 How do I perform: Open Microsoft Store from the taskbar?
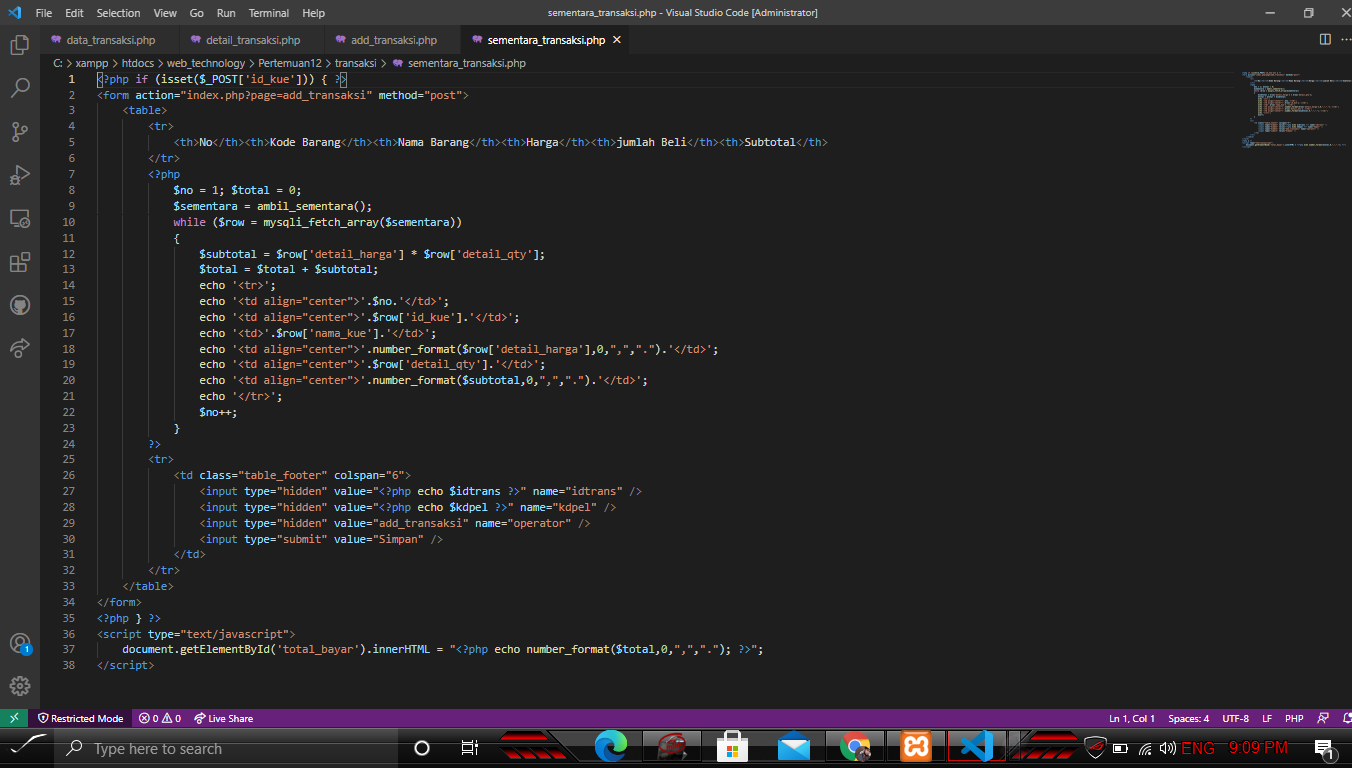point(733,747)
